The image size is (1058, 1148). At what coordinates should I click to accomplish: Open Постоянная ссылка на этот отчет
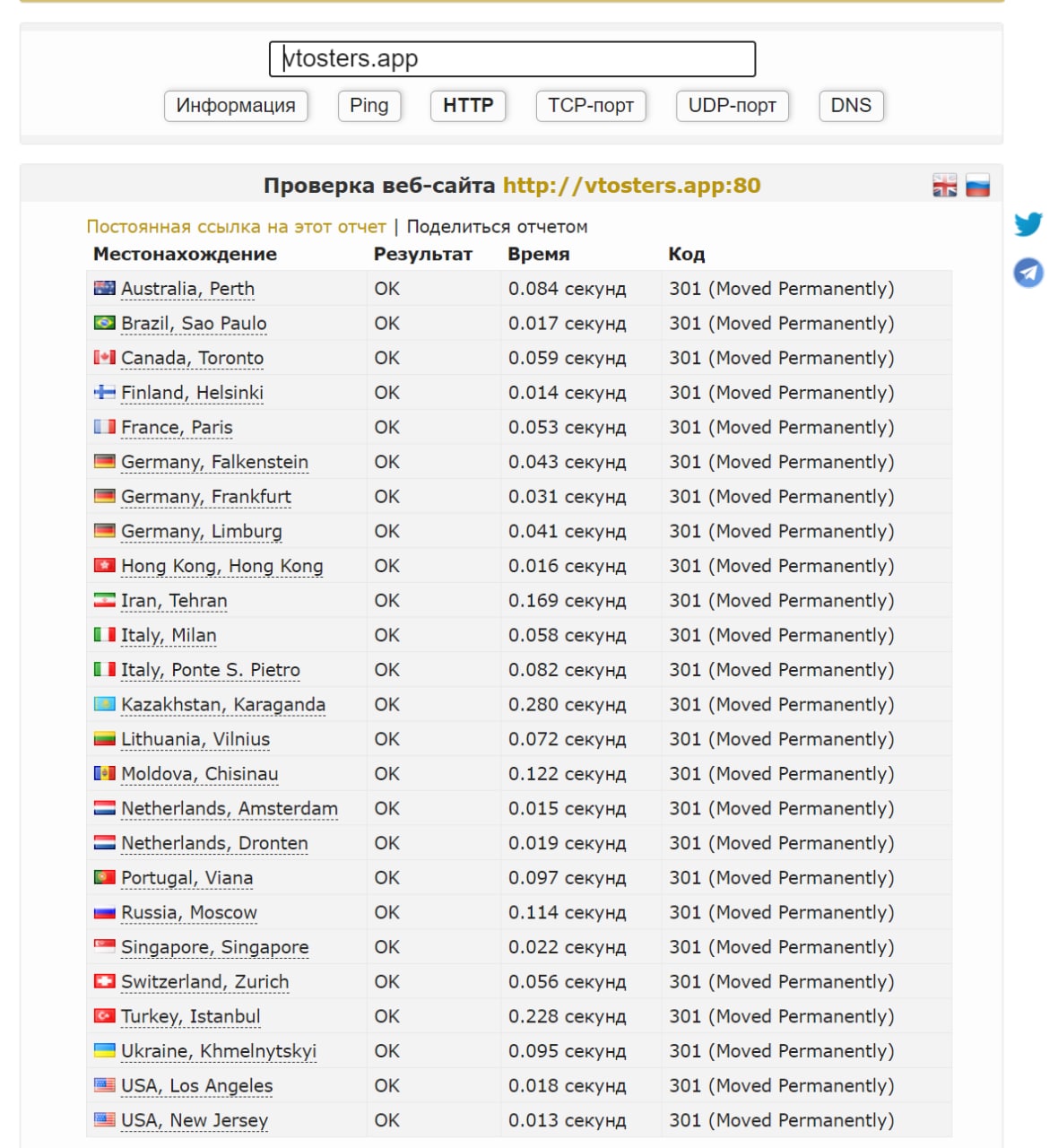(x=237, y=227)
